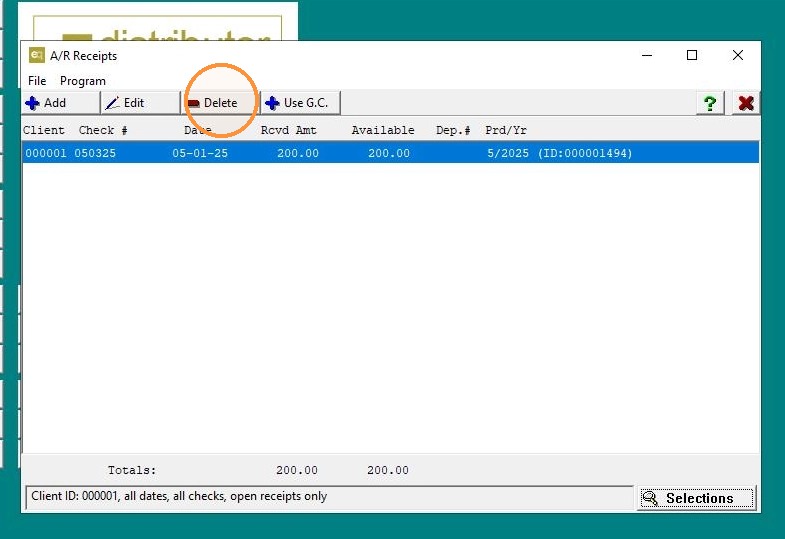Close the A/R Receipts window
The width and height of the screenshot is (785, 539).
(737, 55)
